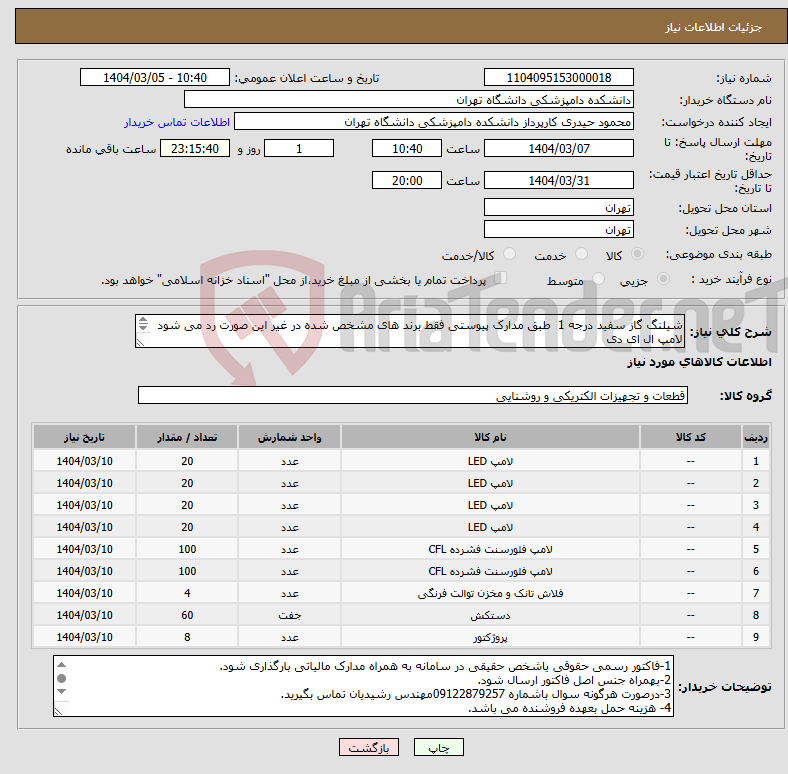Click up arrow in buyer notes scrollbar
The image size is (788, 774).
pyautogui.click(x=62, y=665)
